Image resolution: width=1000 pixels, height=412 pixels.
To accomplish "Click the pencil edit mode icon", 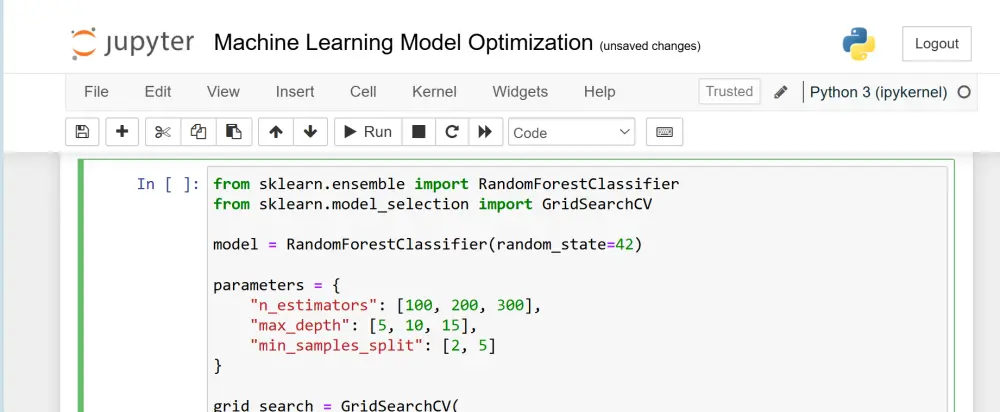I will pyautogui.click(x=781, y=92).
